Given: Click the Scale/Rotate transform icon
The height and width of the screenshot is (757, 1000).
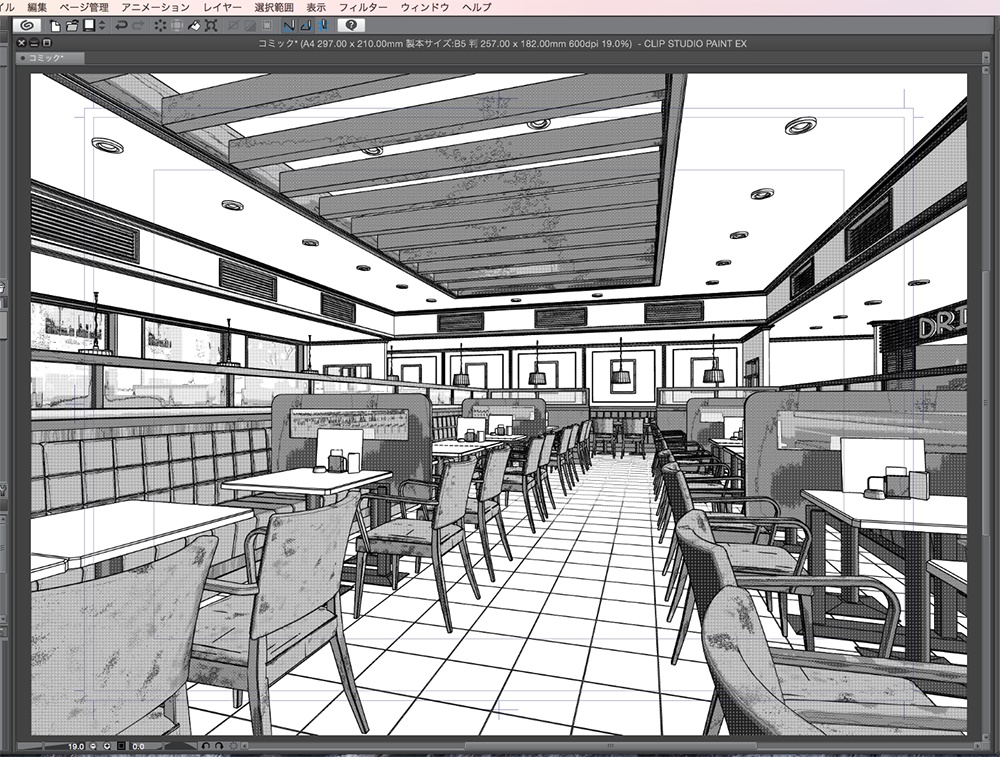Looking at the screenshot, I should coord(211,26).
